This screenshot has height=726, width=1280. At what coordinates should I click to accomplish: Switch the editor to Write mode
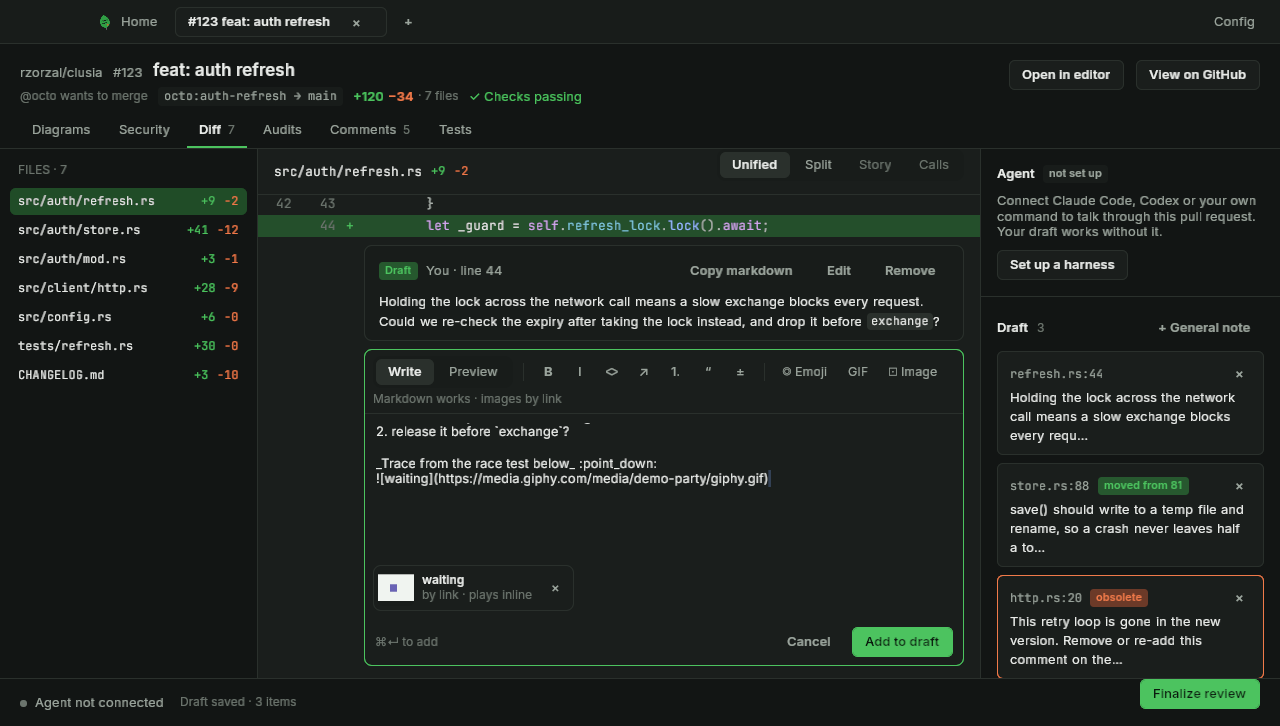[405, 372]
